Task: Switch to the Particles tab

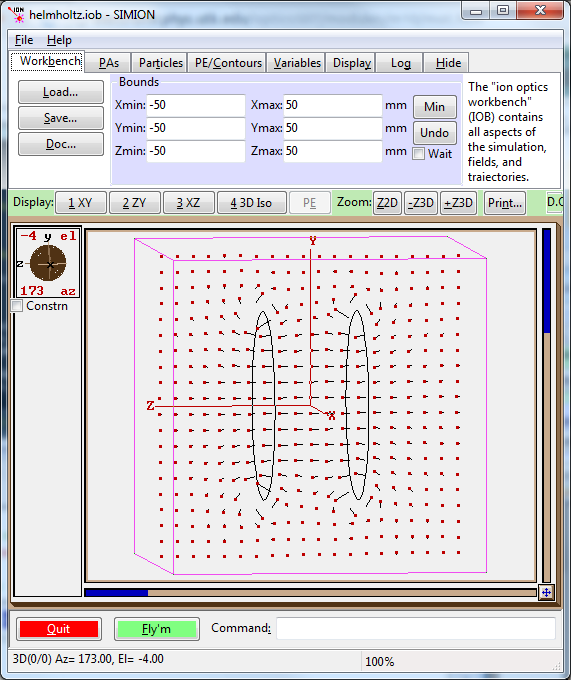Action: click(160, 63)
